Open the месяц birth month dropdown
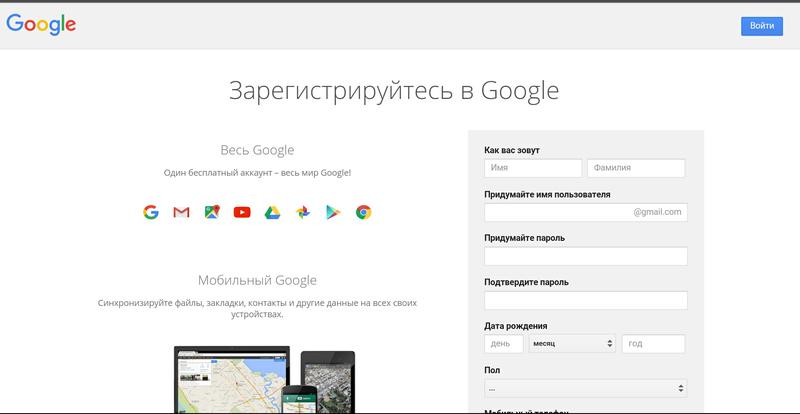This screenshot has height=414, width=800. pos(572,343)
